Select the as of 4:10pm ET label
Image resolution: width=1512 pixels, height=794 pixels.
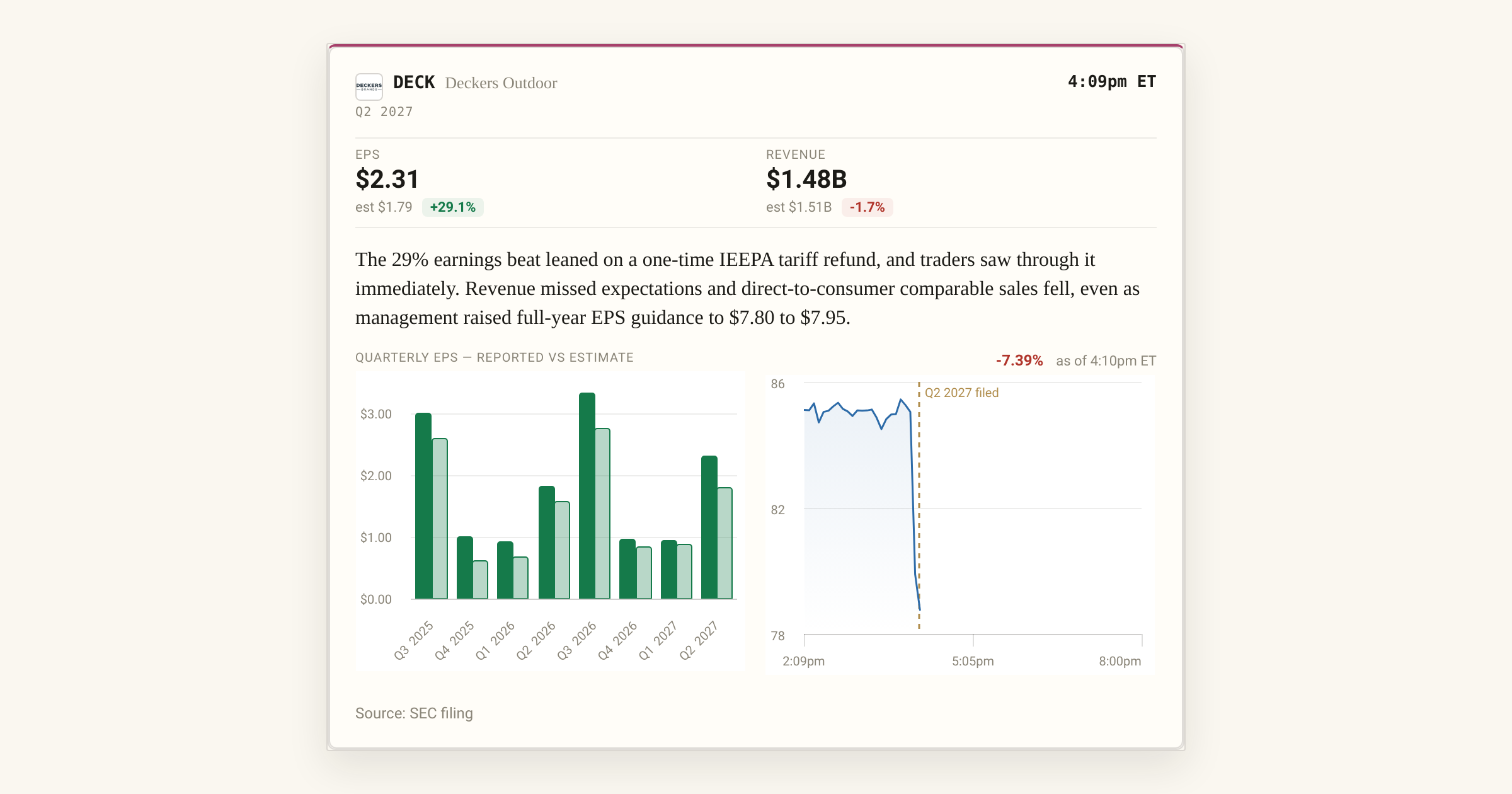tap(1106, 361)
